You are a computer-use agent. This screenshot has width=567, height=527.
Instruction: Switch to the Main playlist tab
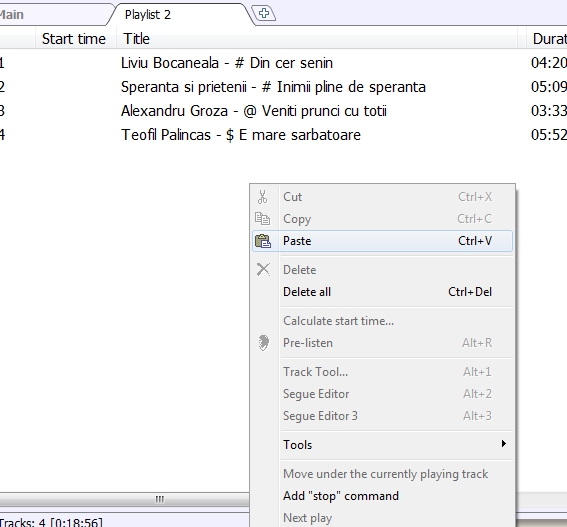[x=54, y=14]
